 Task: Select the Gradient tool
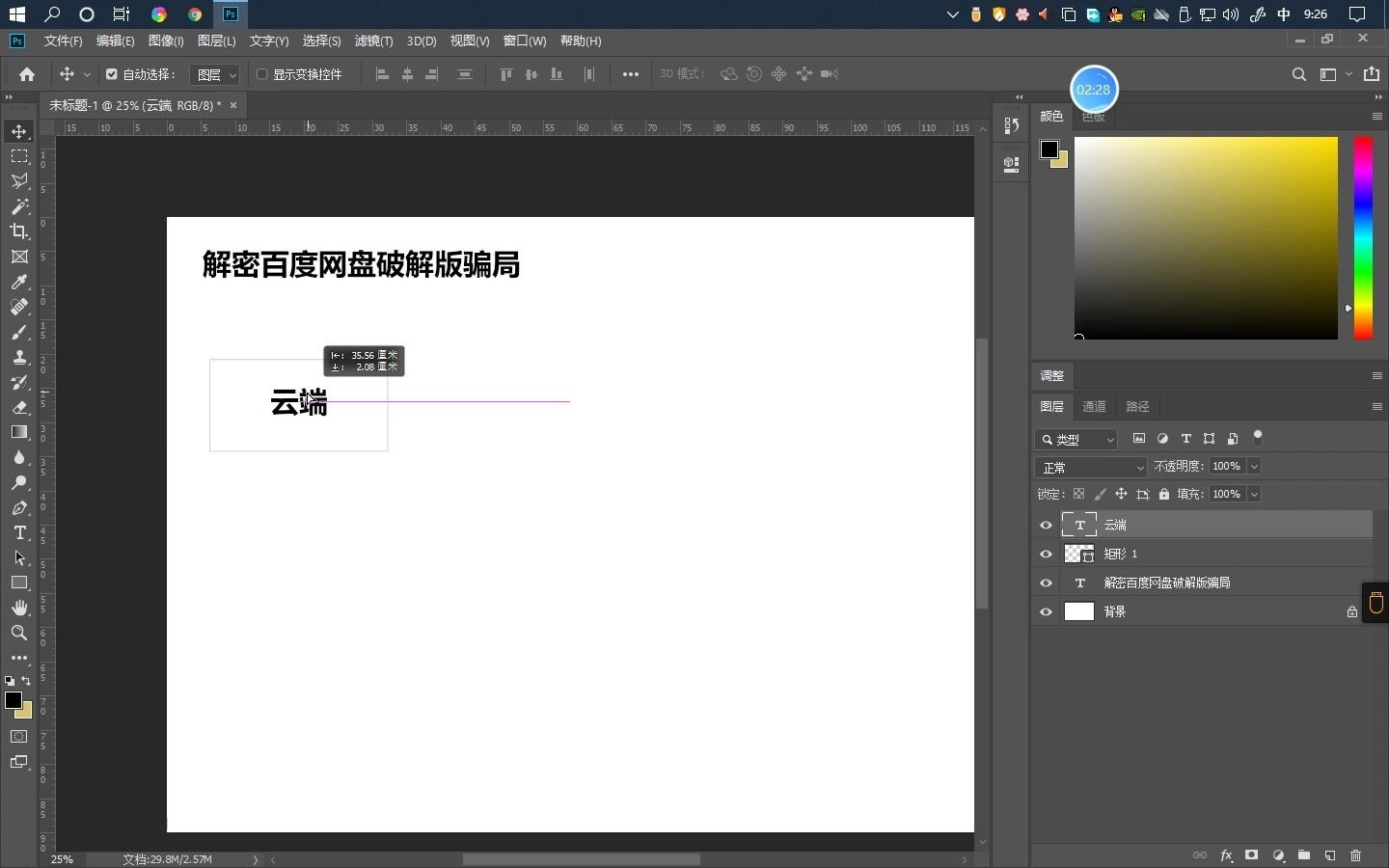pos(19,432)
